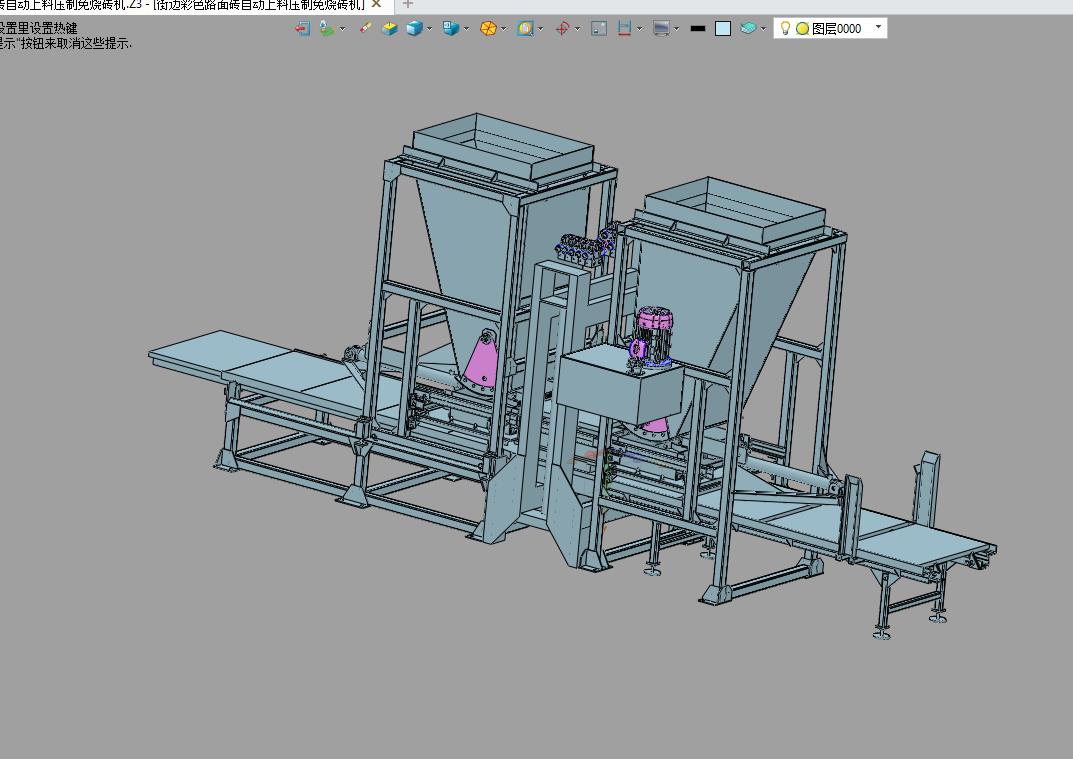Click the section view icon
The height and width of the screenshot is (759, 1073).
click(624, 28)
